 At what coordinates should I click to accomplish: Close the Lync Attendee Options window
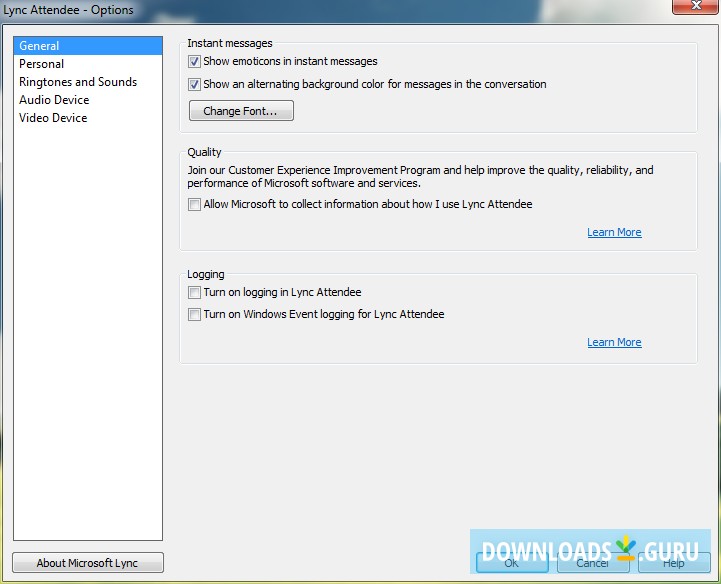coord(695,6)
